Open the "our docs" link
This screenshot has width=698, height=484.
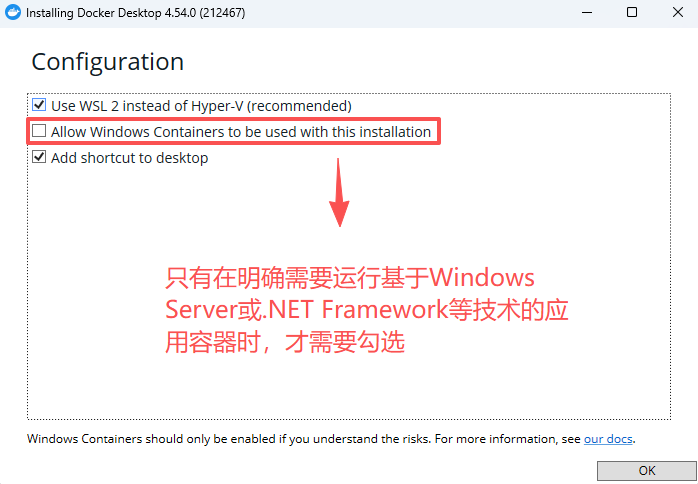(608, 439)
